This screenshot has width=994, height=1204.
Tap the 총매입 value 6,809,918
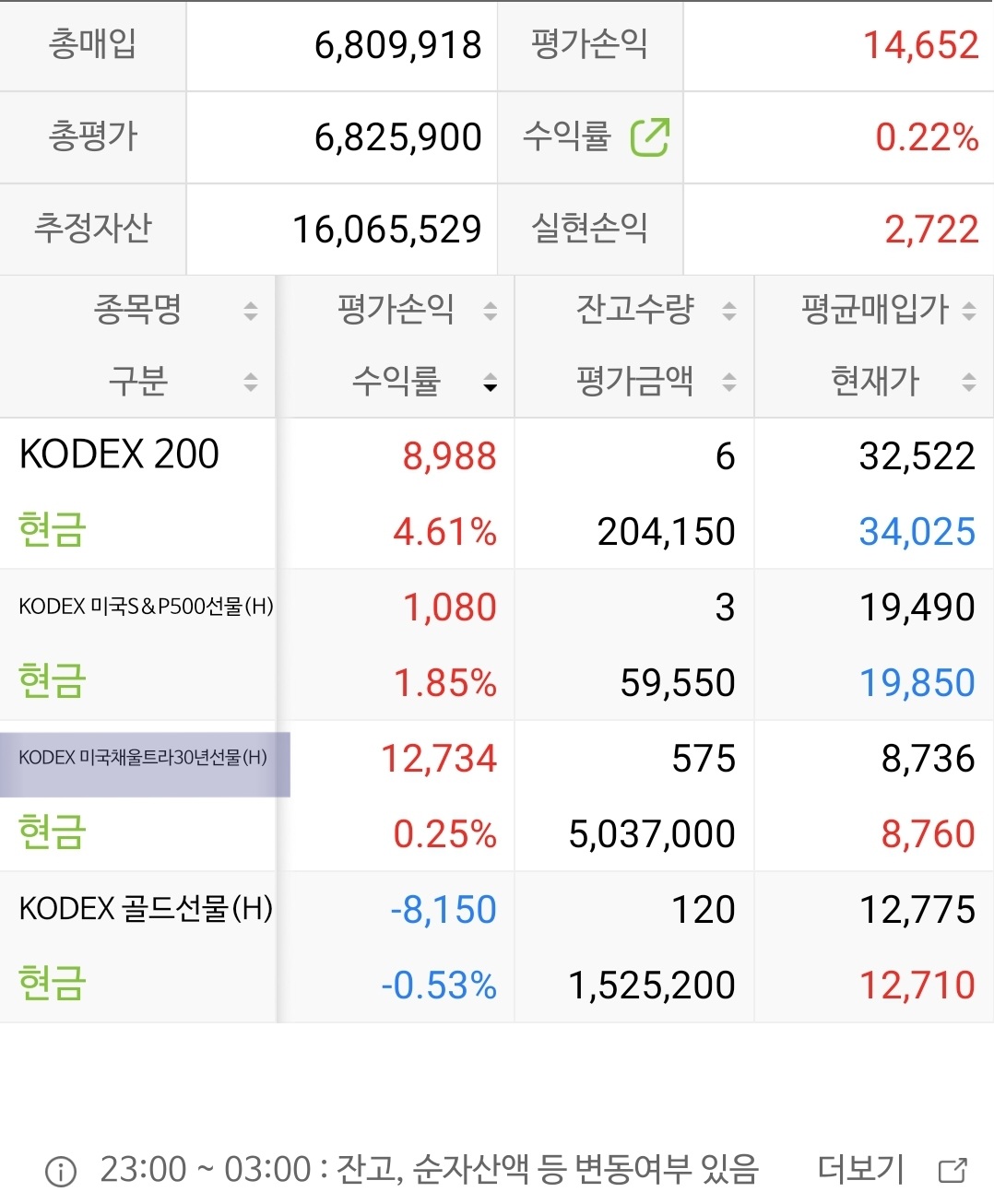coord(397,45)
